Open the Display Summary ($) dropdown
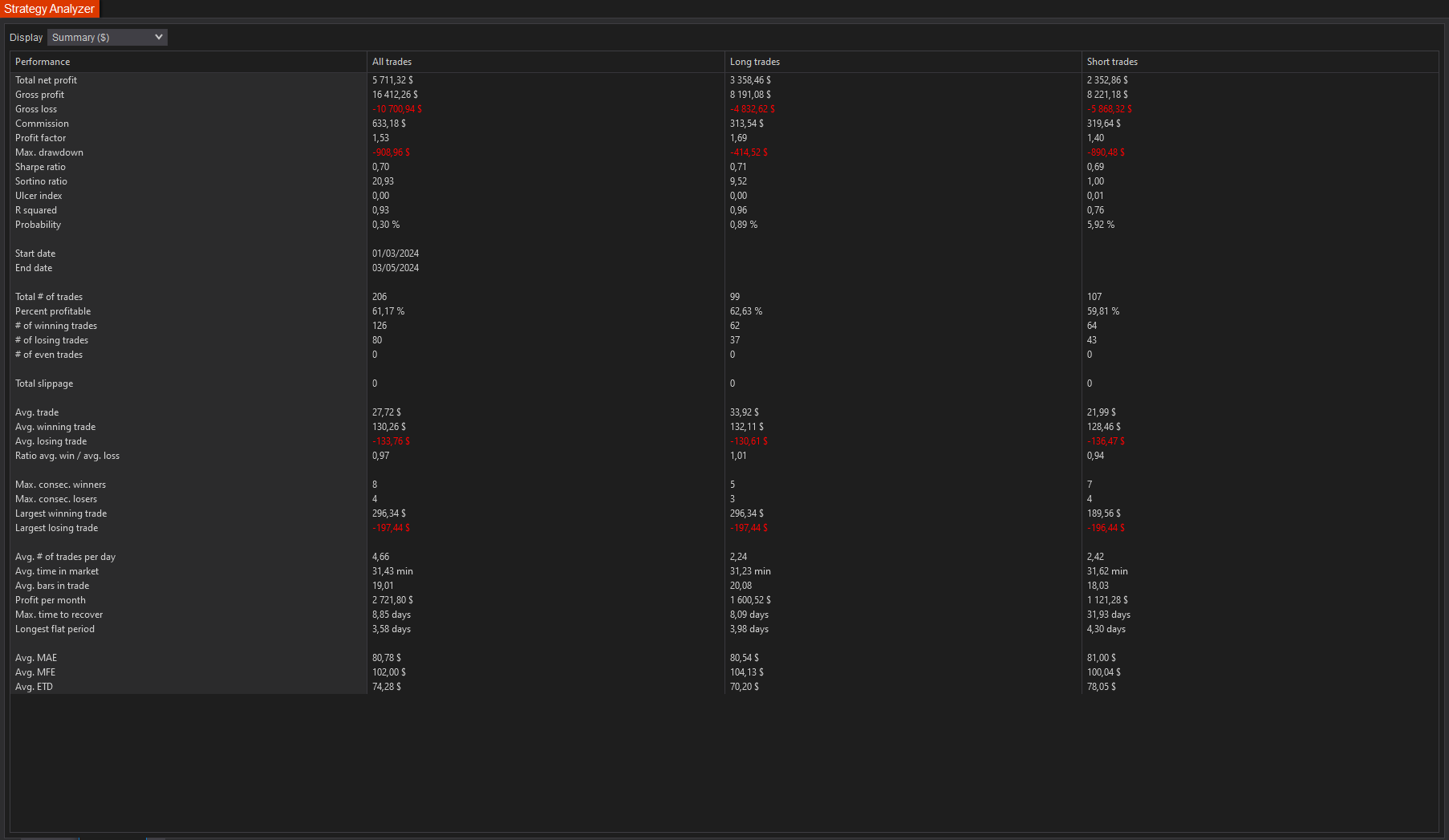The width and height of the screenshot is (1449, 840). (x=108, y=37)
